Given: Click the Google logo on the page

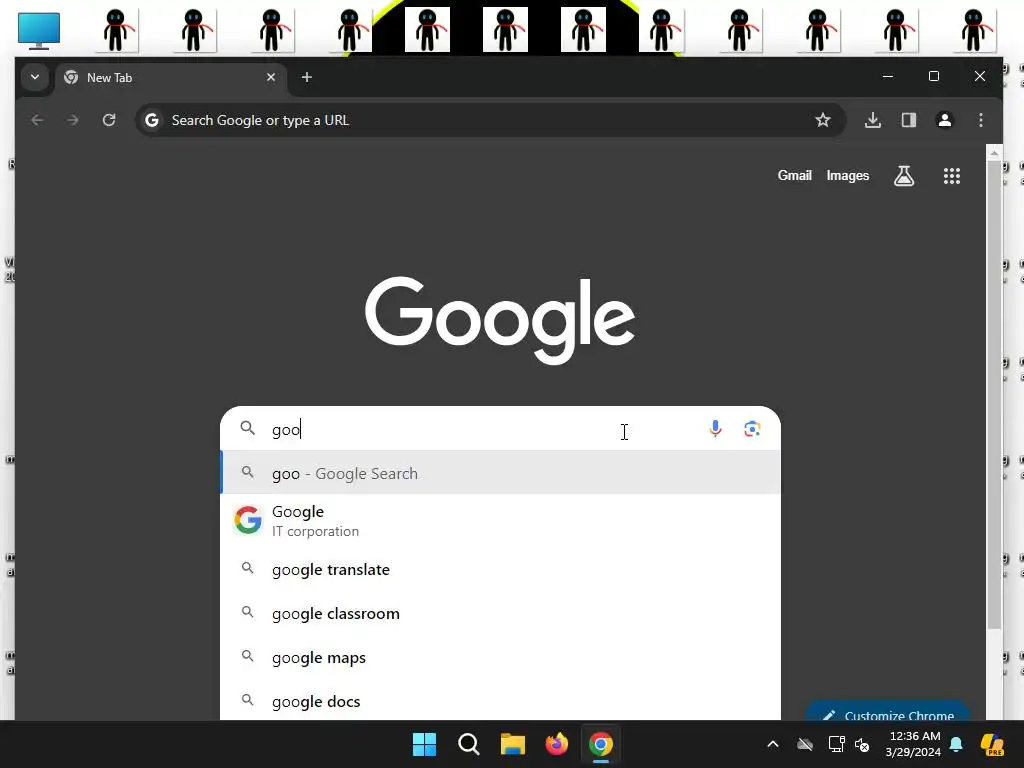Looking at the screenshot, I should (500, 319).
